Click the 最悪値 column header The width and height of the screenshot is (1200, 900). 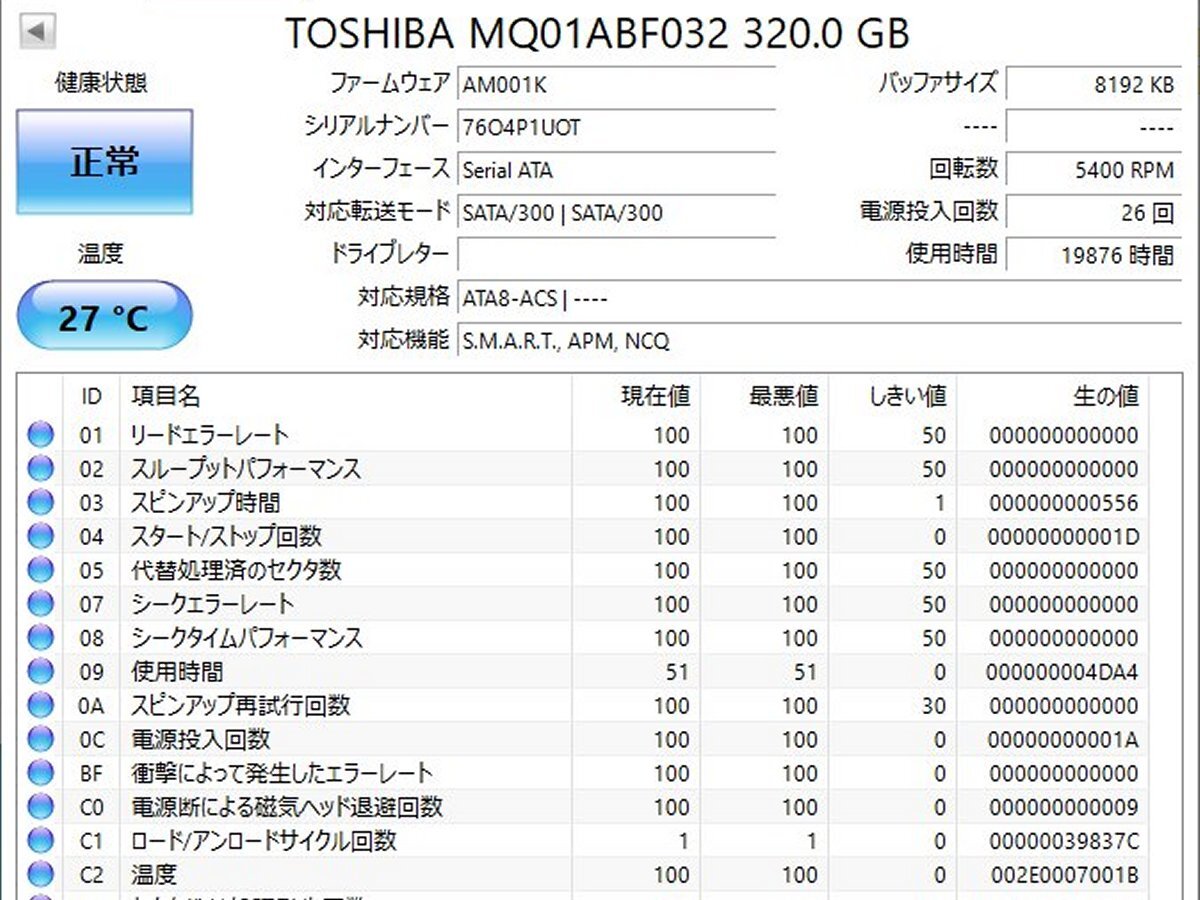[764, 396]
